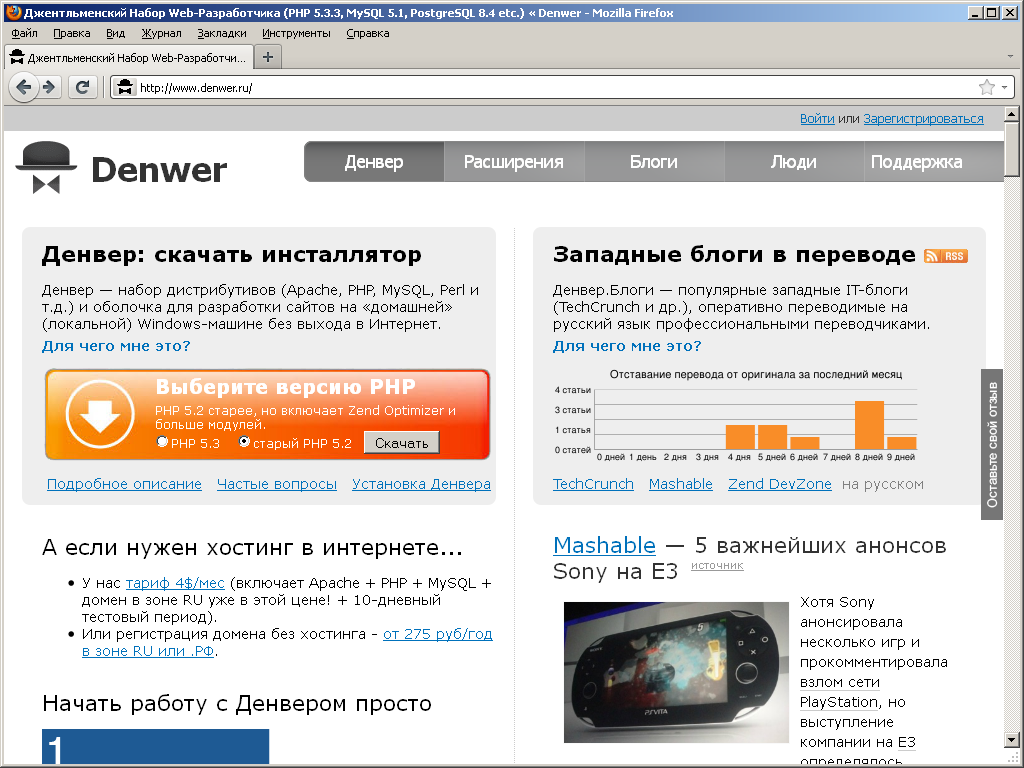Viewport: 1024px width, 768px height.
Task: Click Для чего мне это under blogs section
Action: 627,346
